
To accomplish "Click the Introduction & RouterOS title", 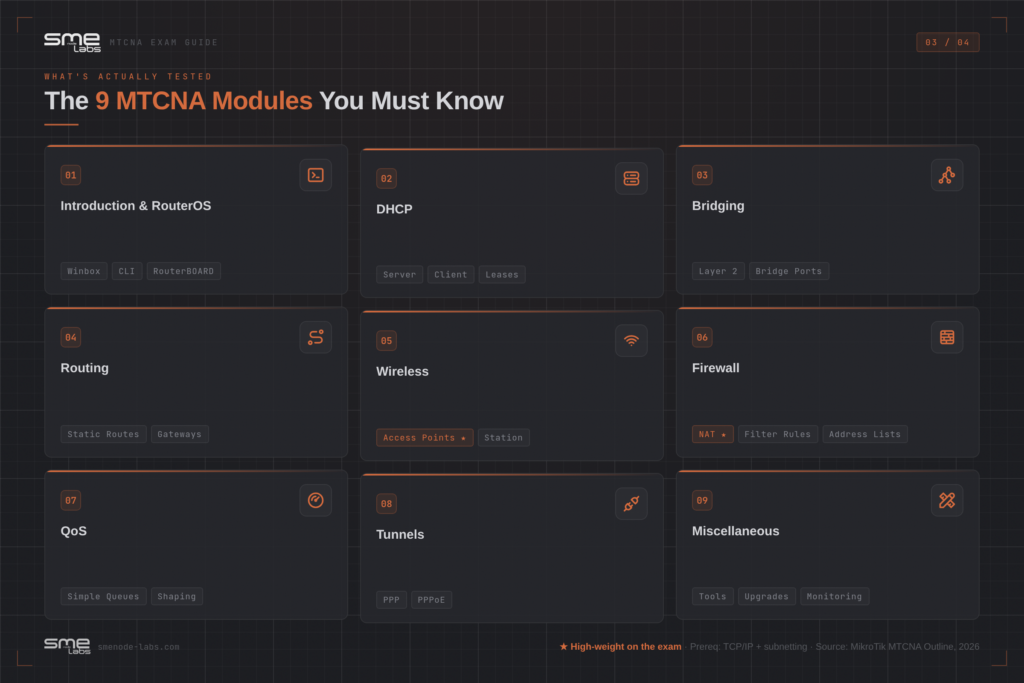I will [x=136, y=206].
